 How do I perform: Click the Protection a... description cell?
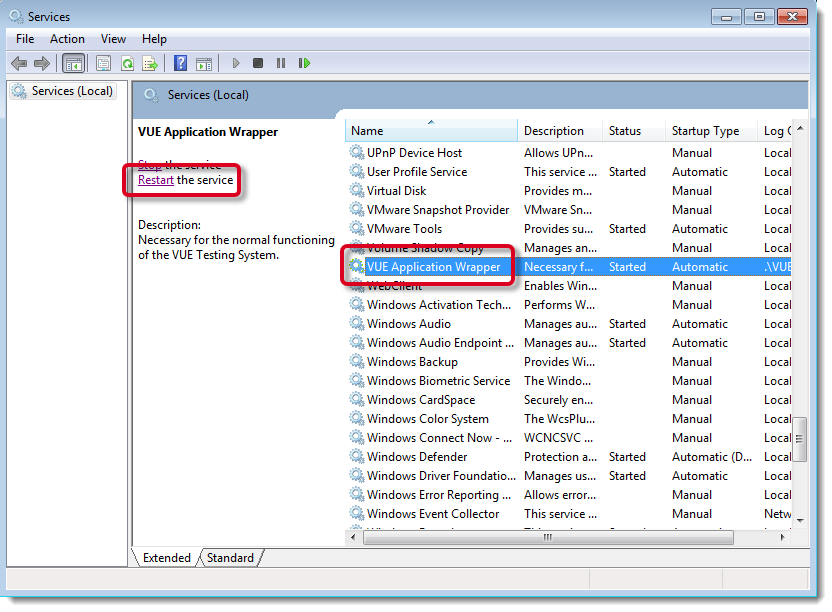pyautogui.click(x=560, y=457)
